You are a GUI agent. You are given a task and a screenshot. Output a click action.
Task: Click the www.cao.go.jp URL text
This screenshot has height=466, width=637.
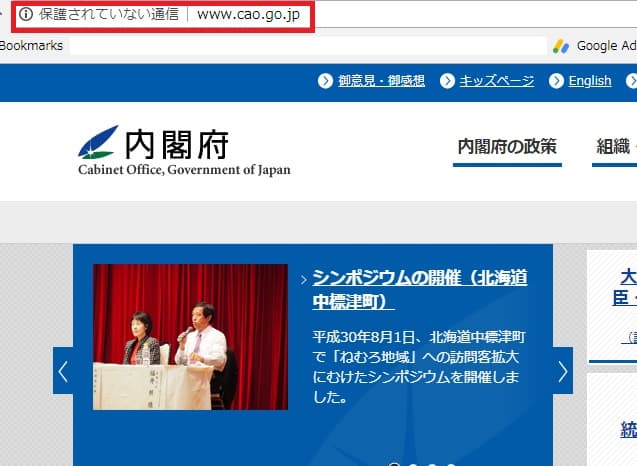[248, 15]
